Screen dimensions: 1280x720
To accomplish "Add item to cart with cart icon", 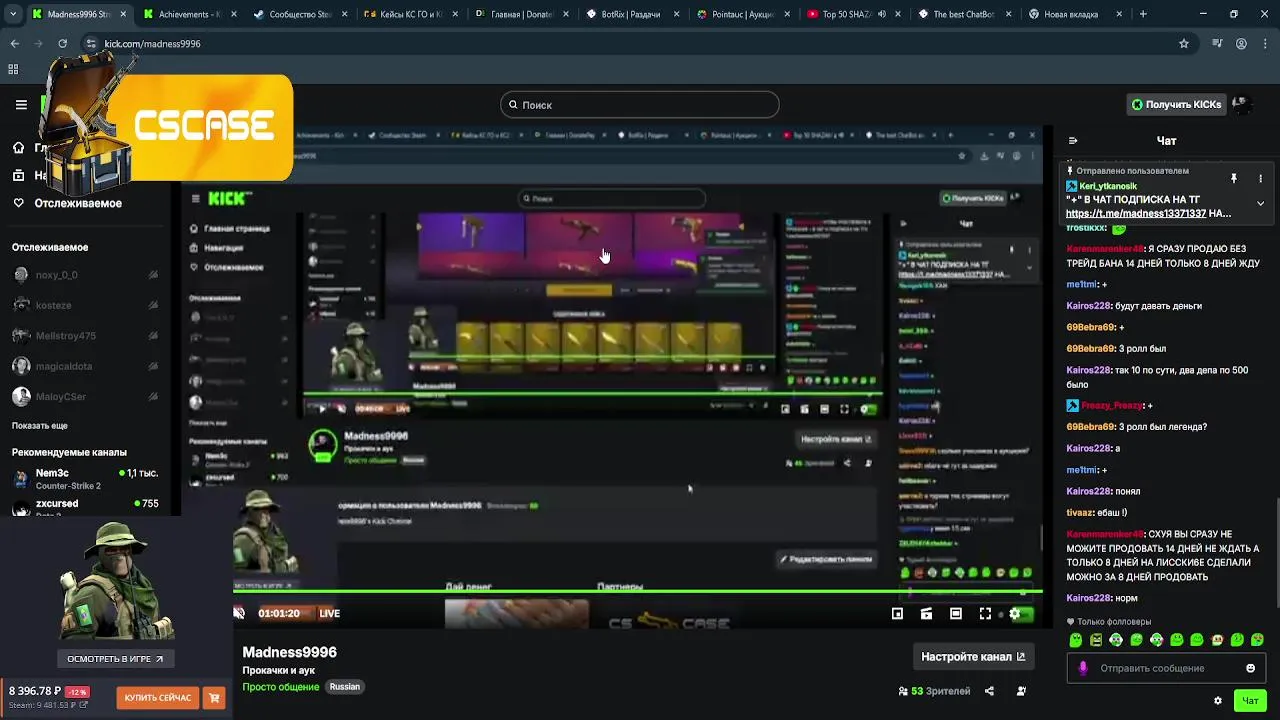I will [213, 697].
